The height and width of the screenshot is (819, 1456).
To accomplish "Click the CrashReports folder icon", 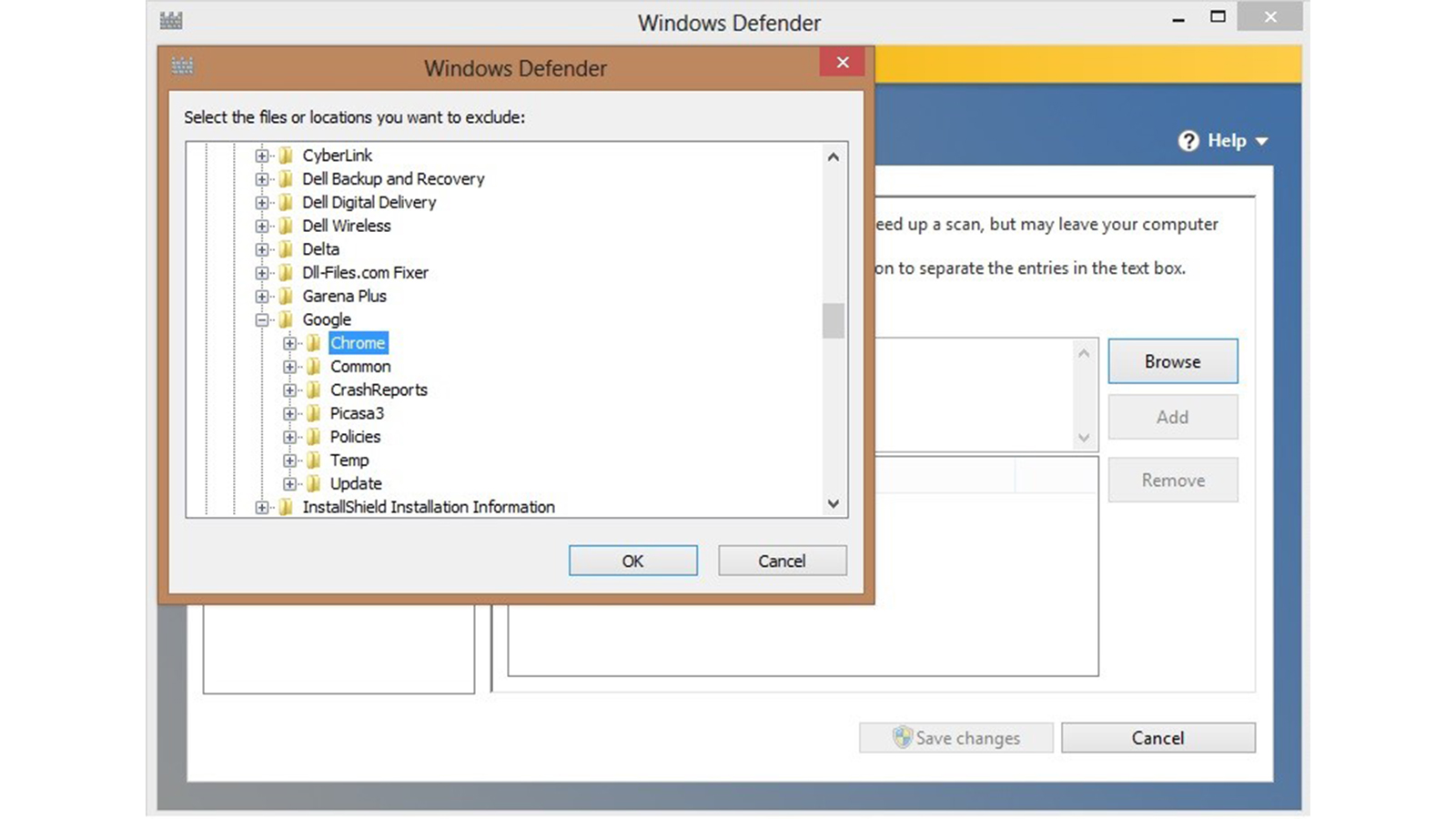I will pyautogui.click(x=314, y=390).
